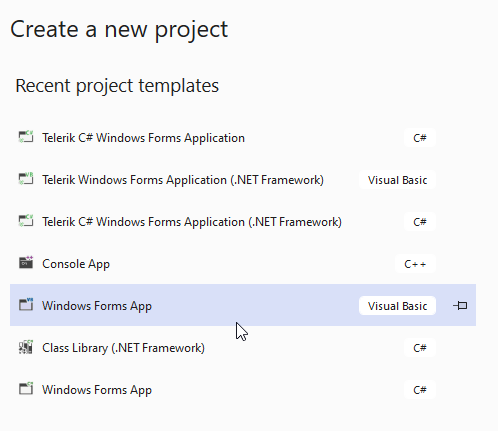This screenshot has height=431, width=498.
Task: Select Telerik C# Windows Forms Application (.NET Framework)
Action: pyautogui.click(x=243, y=222)
